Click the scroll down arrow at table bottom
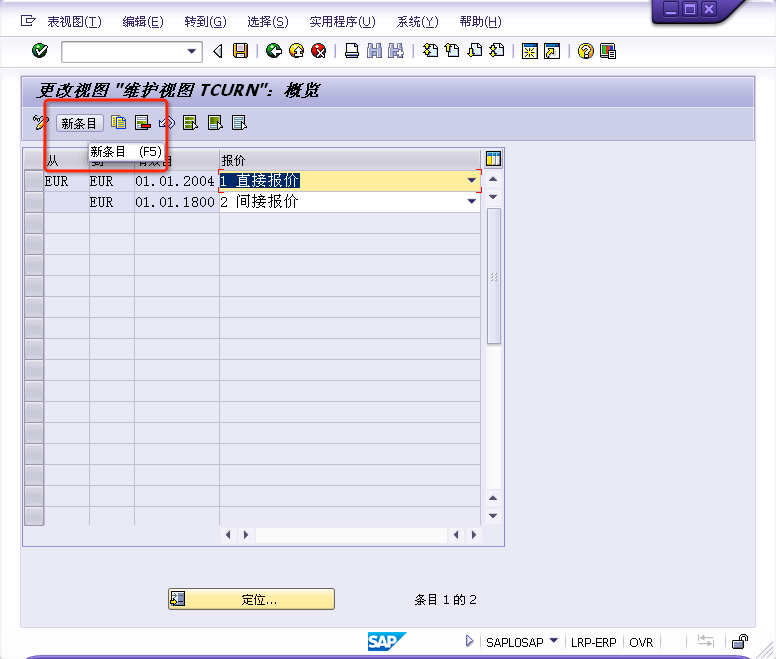The width and height of the screenshot is (776, 659). [x=493, y=516]
